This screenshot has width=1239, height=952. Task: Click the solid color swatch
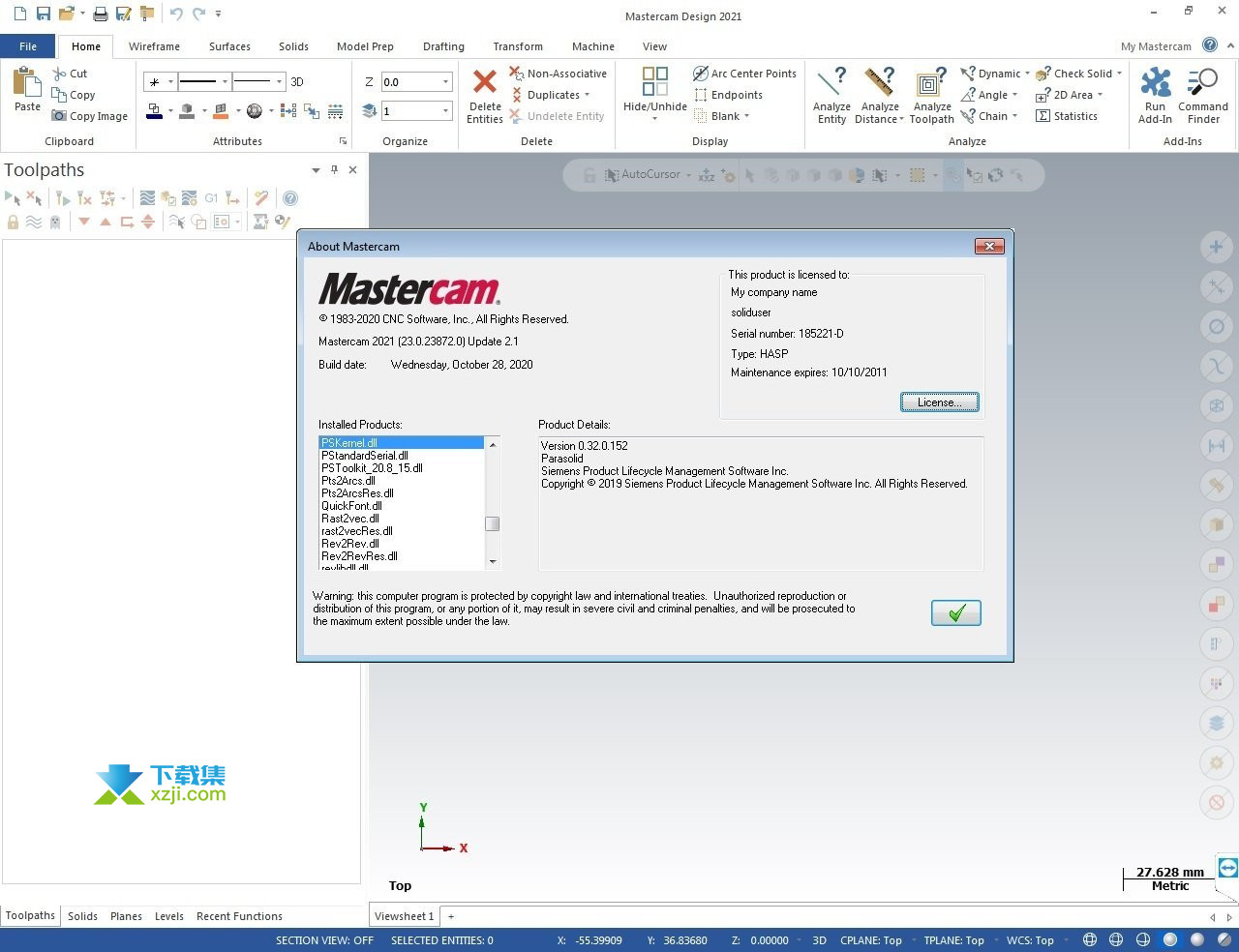pyautogui.click(x=188, y=111)
